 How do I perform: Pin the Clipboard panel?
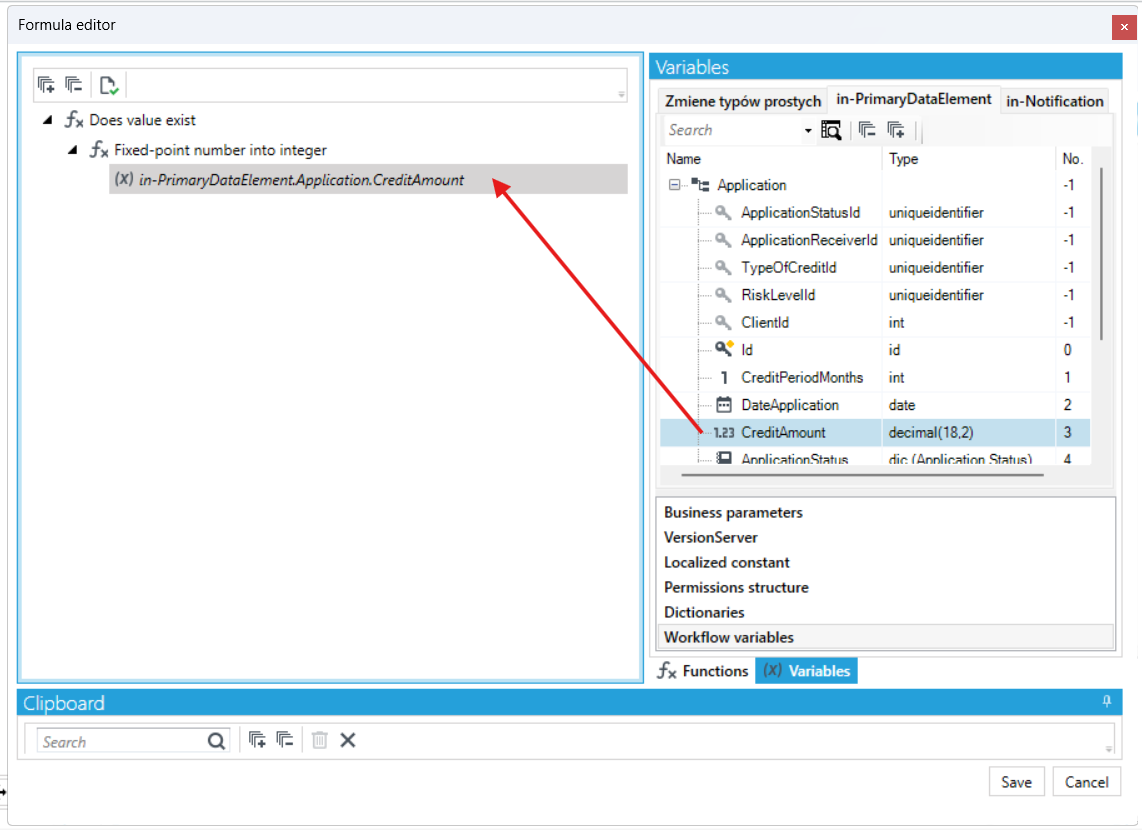1106,702
